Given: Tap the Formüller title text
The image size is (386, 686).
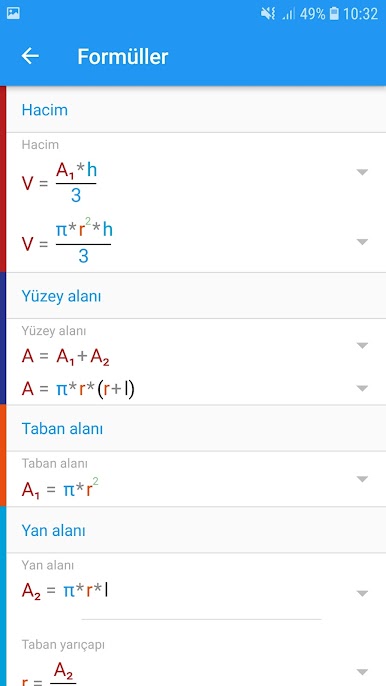Looking at the screenshot, I should pyautogui.click(x=123, y=56).
